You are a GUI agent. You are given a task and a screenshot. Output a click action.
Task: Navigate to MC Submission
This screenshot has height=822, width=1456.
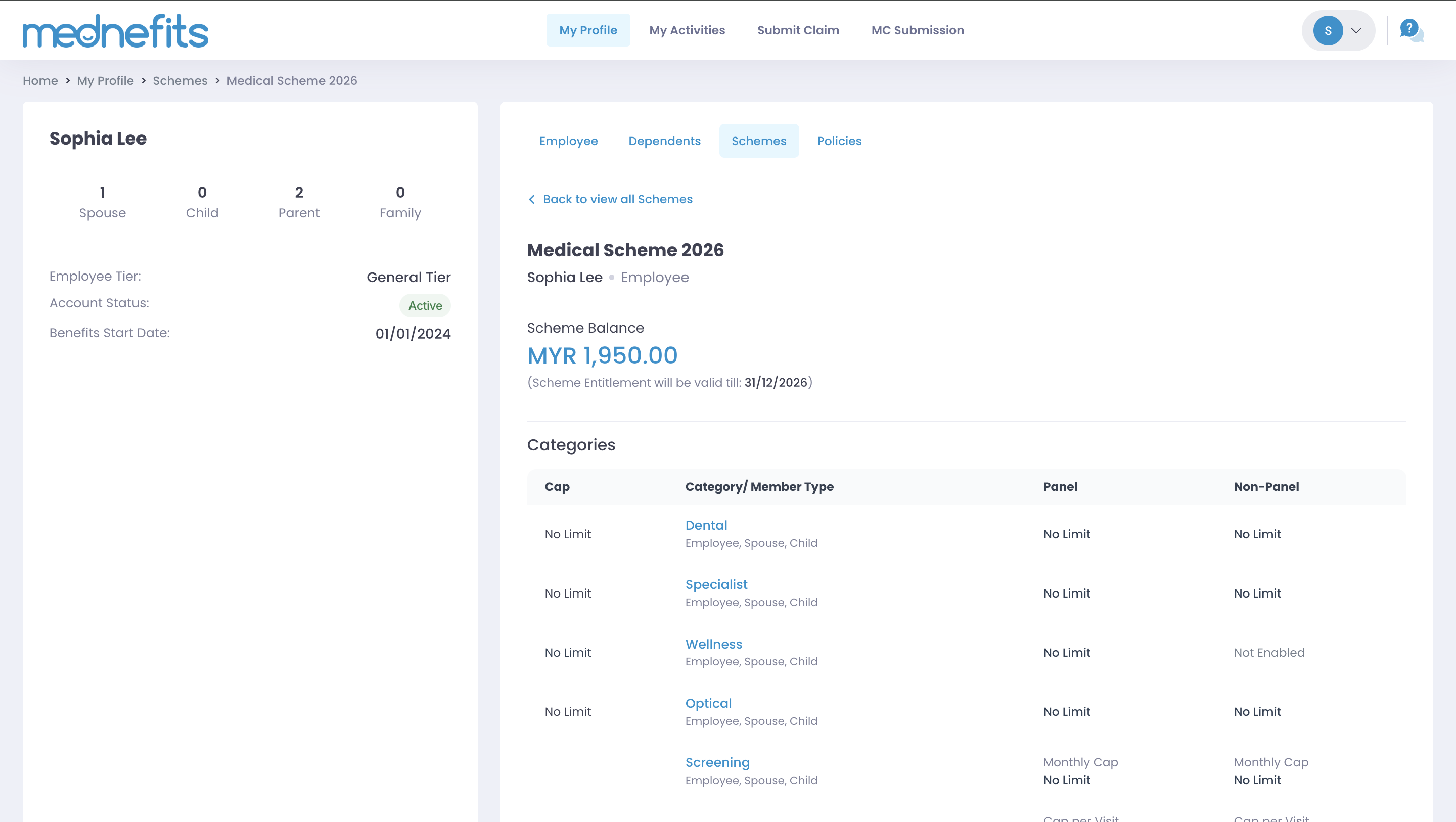(918, 30)
